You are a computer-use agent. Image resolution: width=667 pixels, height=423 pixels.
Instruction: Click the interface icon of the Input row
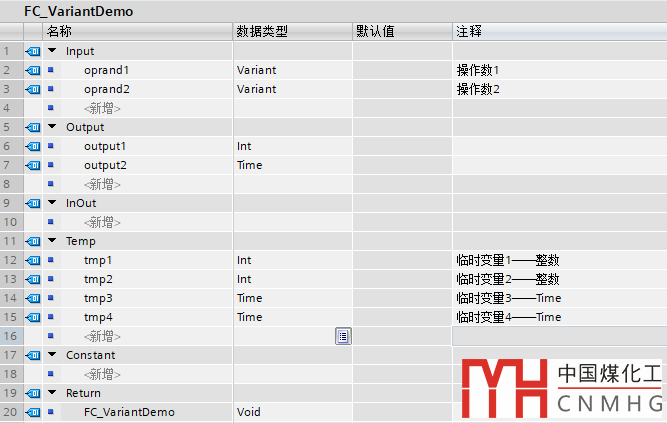pyautogui.click(x=33, y=51)
